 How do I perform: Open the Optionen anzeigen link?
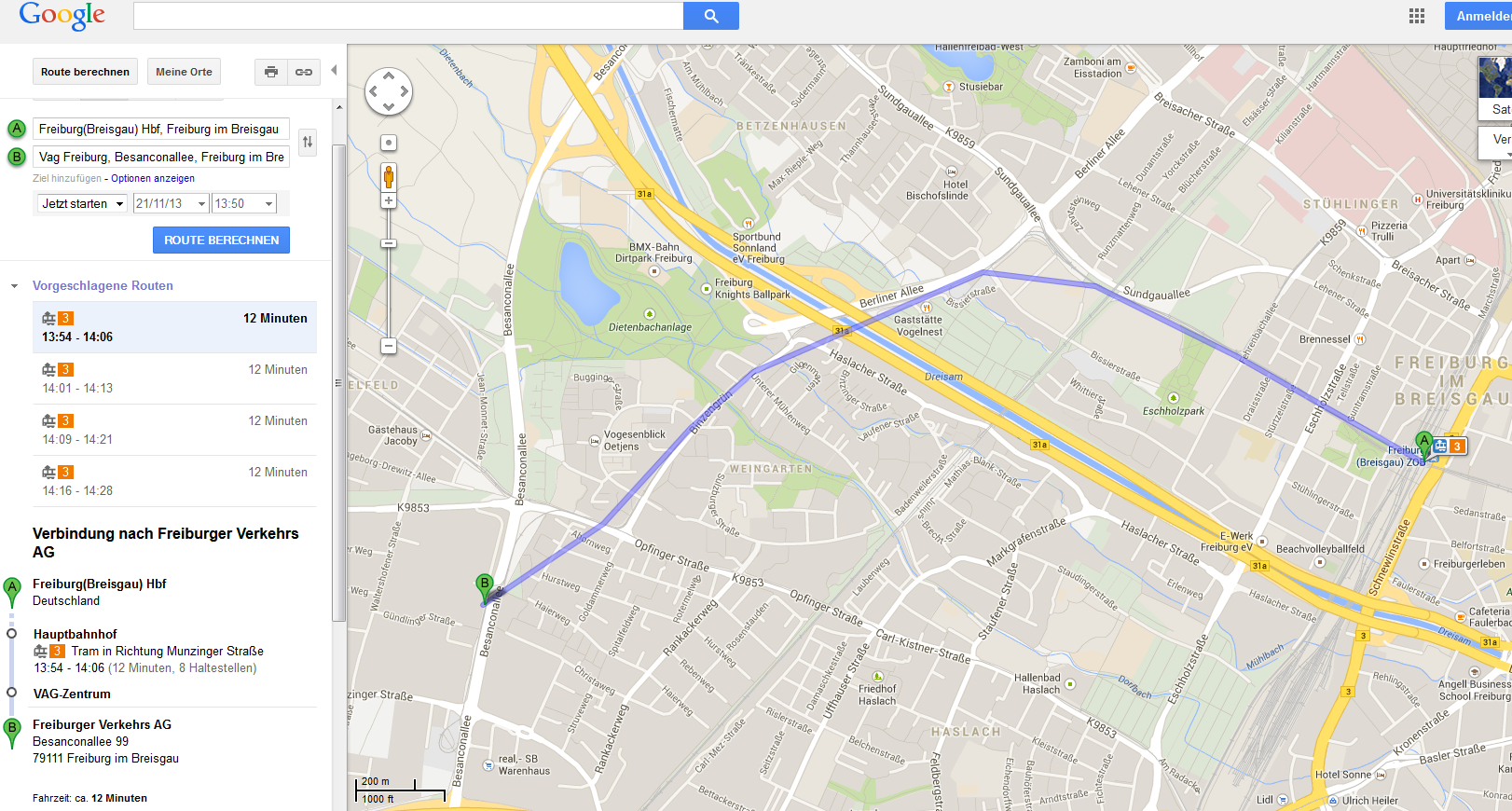tap(153, 178)
